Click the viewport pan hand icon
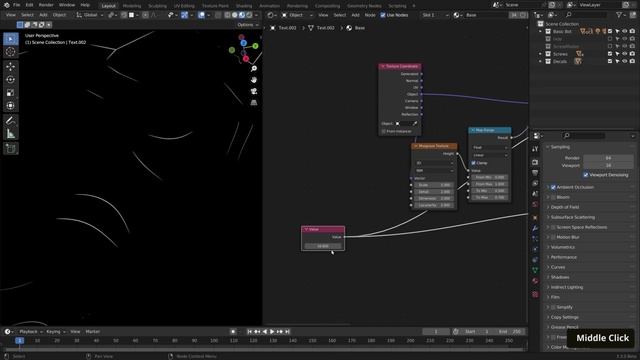640x360 pixels. tap(254, 80)
